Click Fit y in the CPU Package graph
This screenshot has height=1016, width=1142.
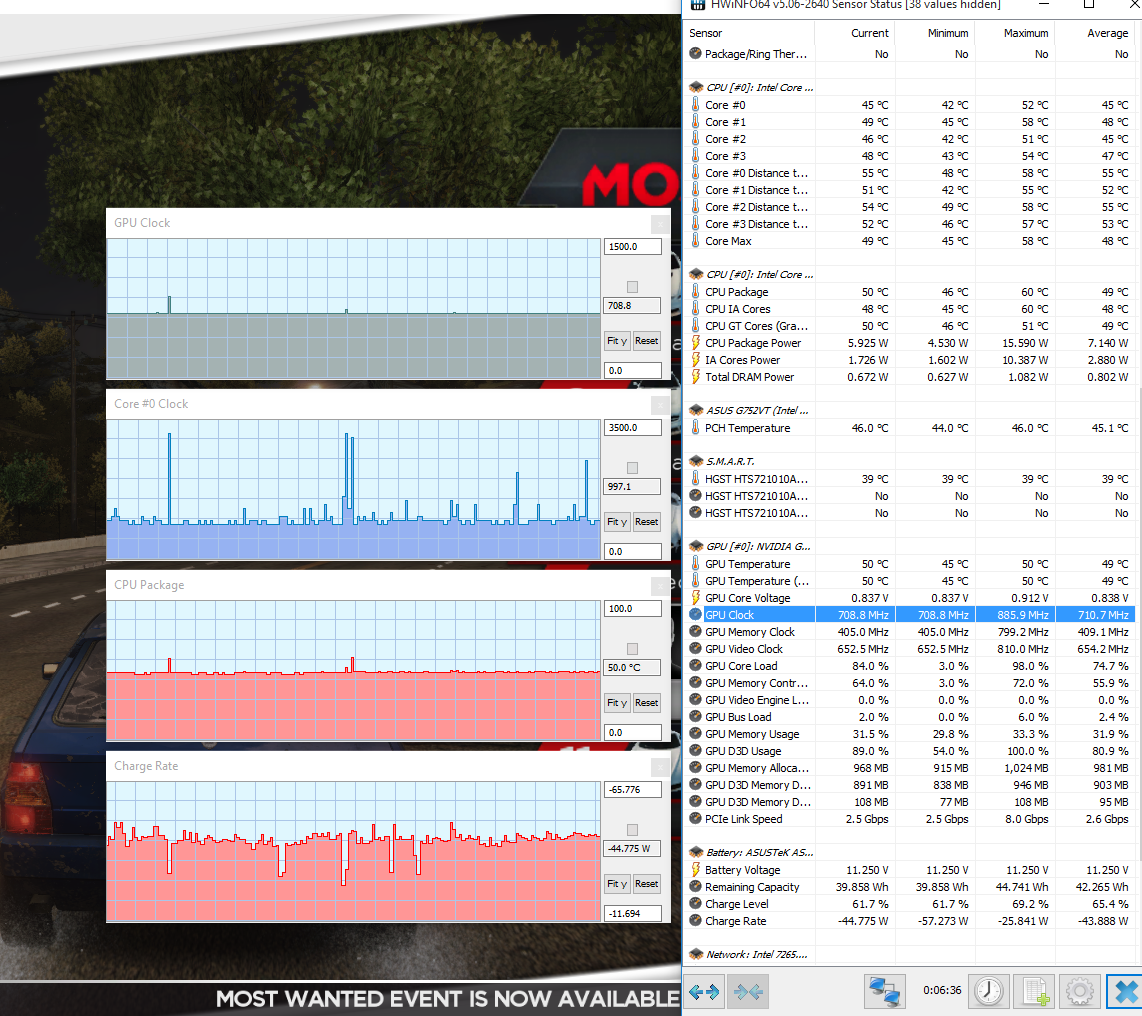(x=617, y=703)
